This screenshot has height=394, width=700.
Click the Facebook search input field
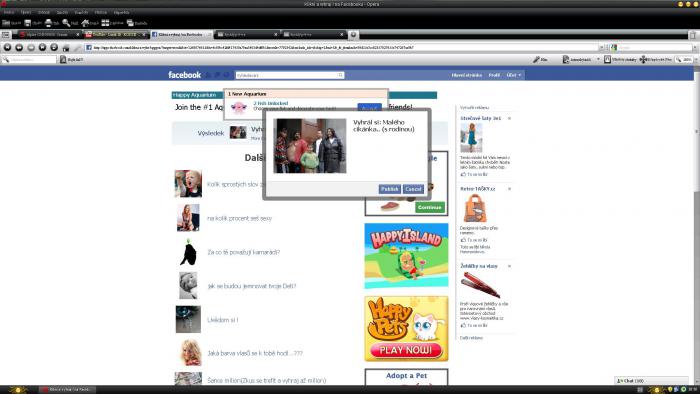point(290,75)
